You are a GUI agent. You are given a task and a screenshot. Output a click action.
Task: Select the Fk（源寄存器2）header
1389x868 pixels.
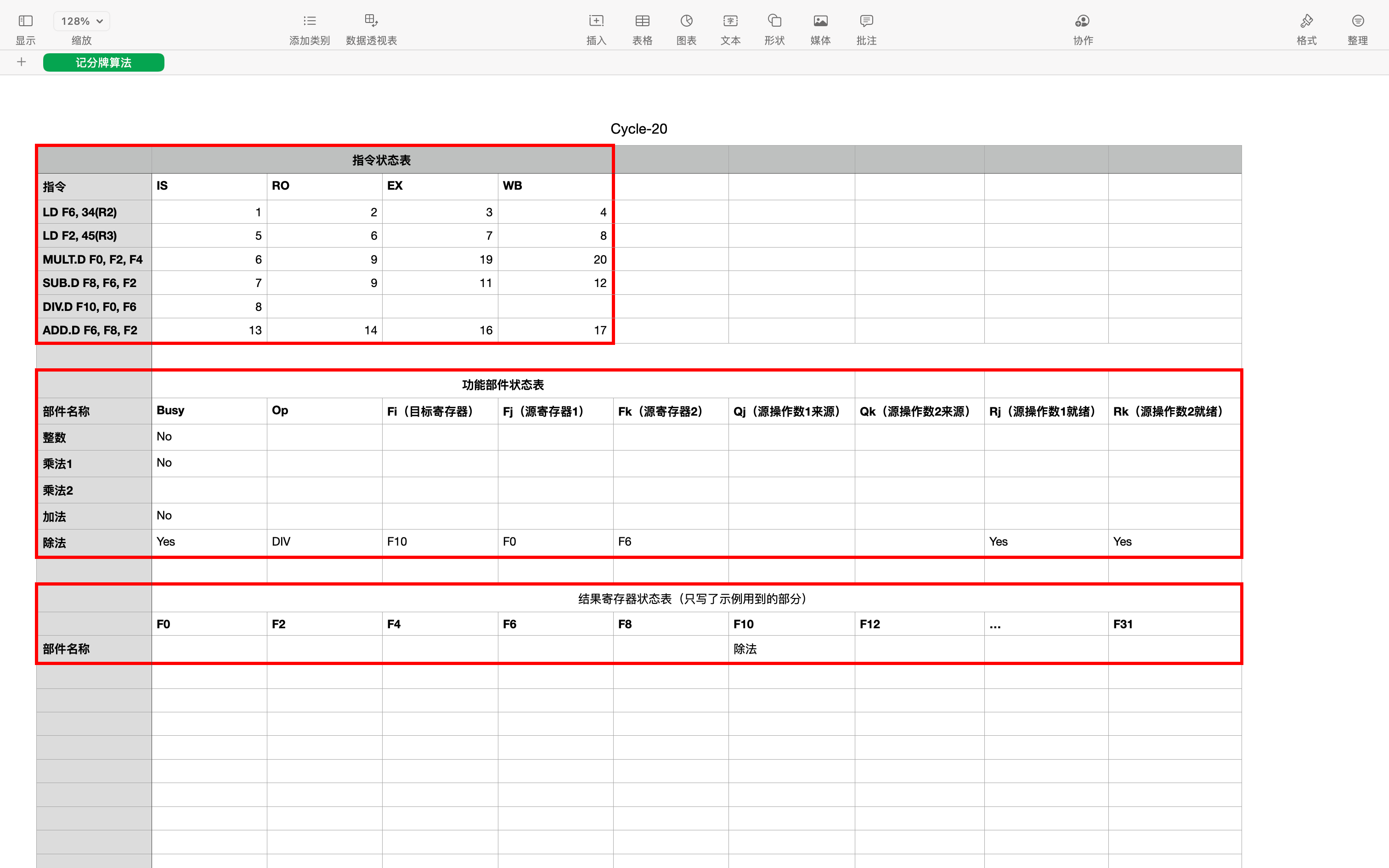tap(671, 411)
